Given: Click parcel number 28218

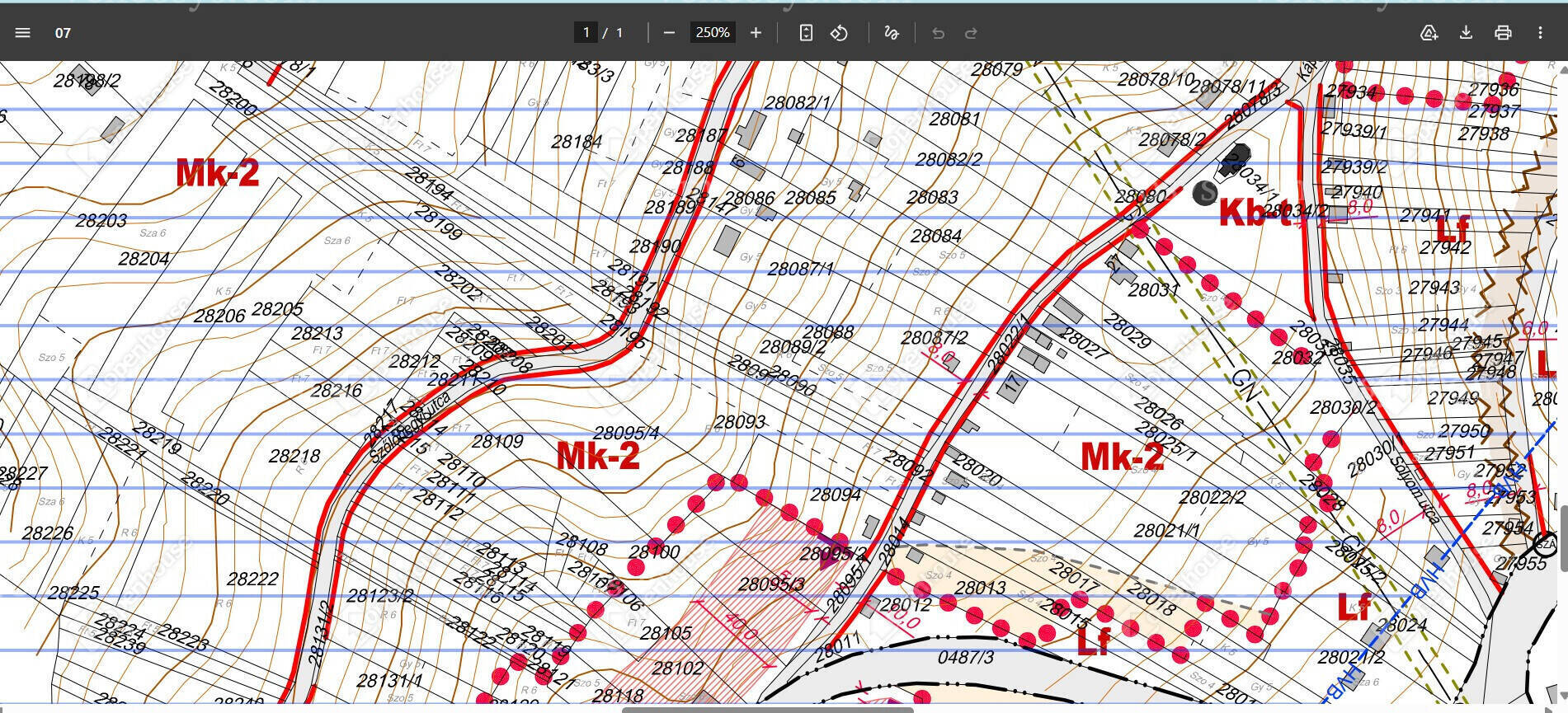Looking at the screenshot, I should click(x=294, y=456).
